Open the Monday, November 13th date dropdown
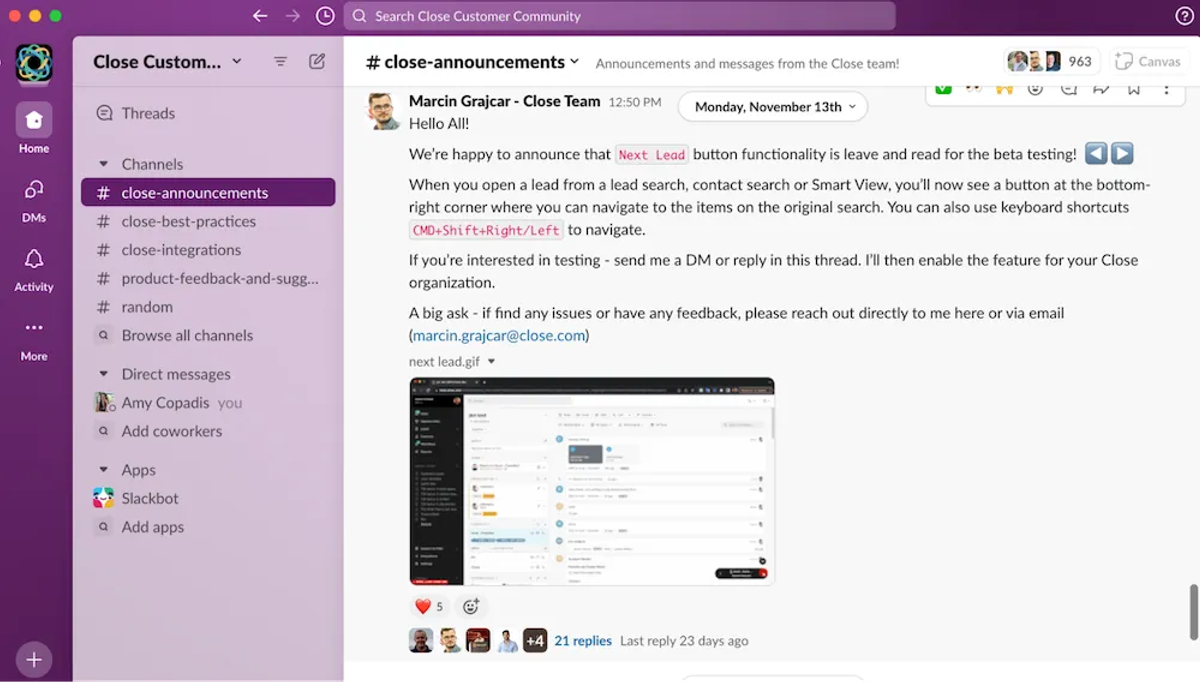The image size is (1200, 682). [x=773, y=107]
